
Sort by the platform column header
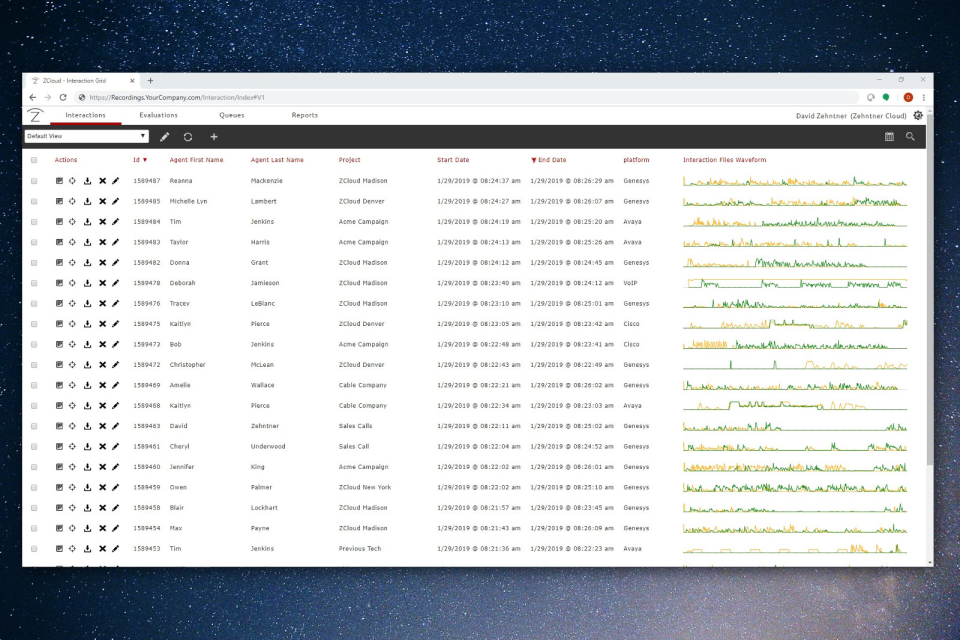[636, 160]
